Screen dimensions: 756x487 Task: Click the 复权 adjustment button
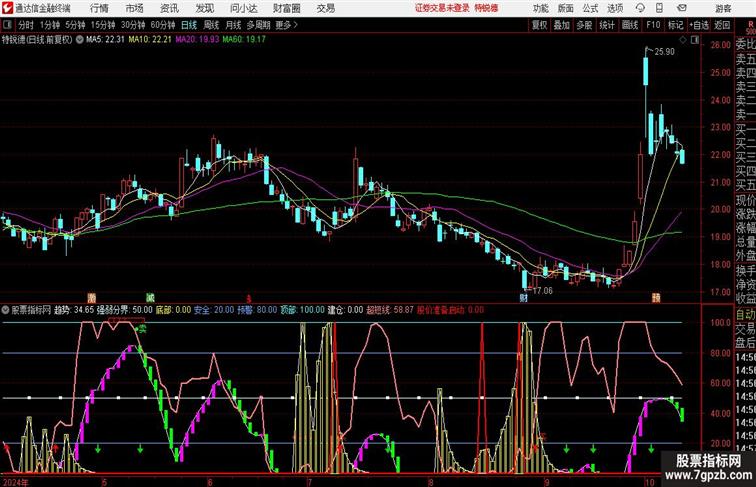coord(540,25)
